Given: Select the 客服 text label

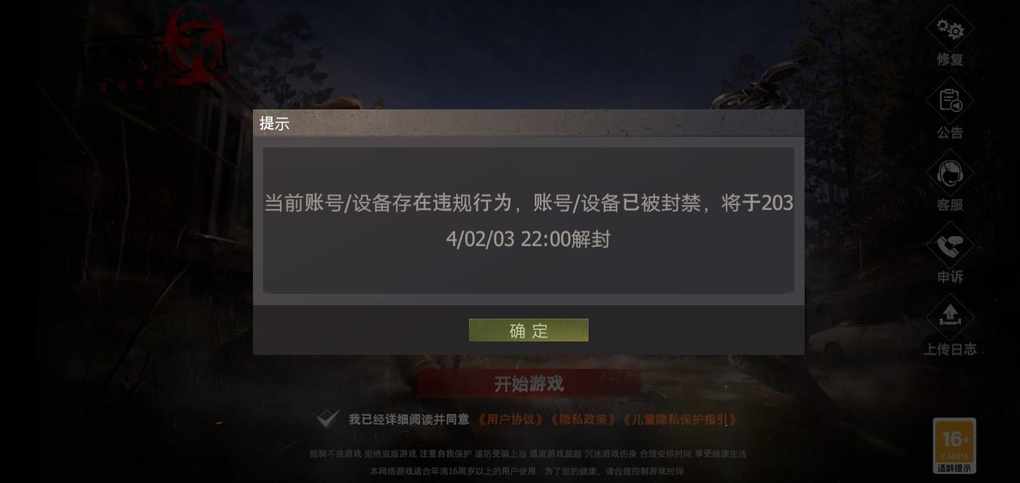Looking at the screenshot, I should [x=950, y=204].
